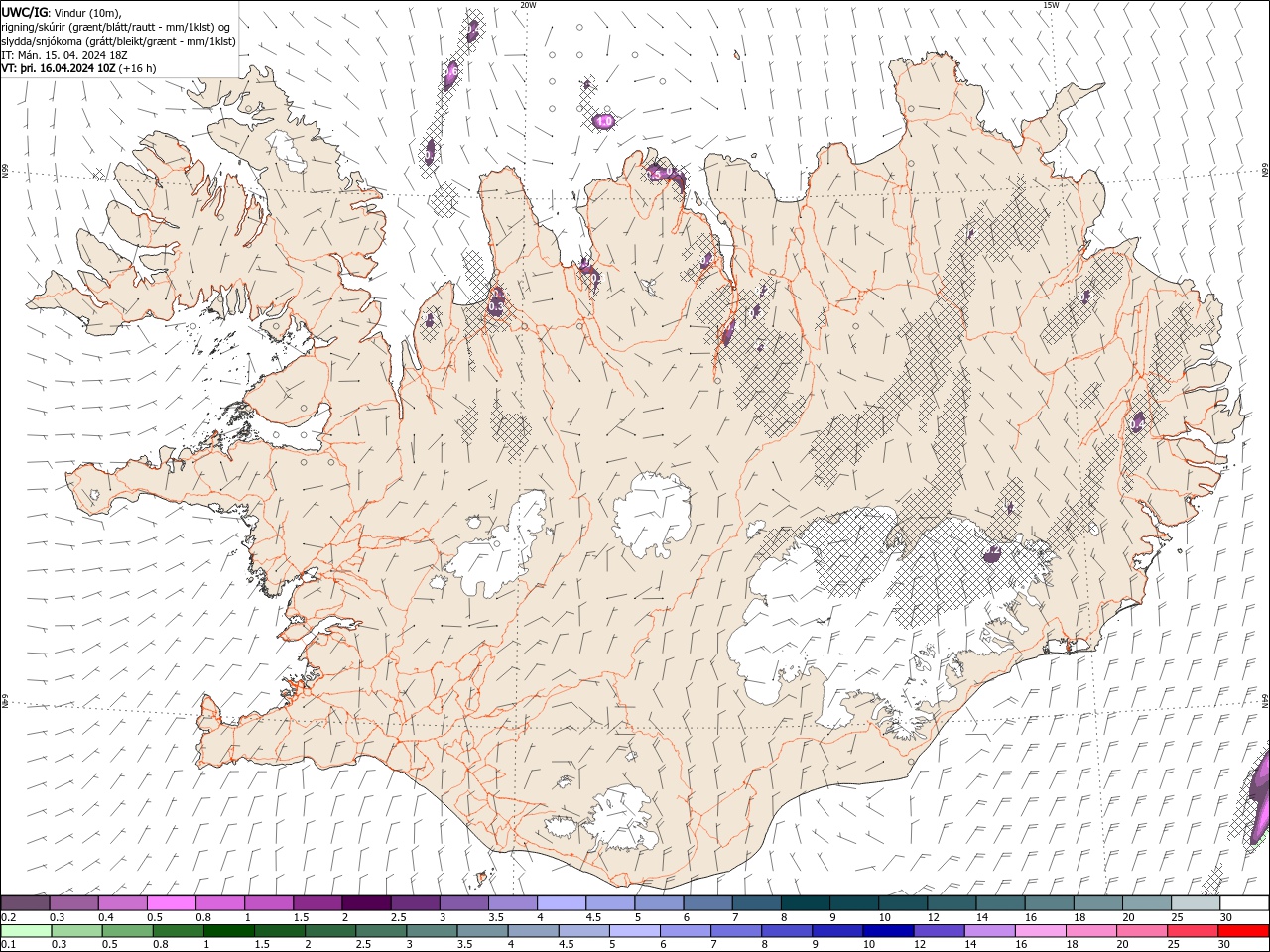The image size is (1270, 952).
Task: Click the '4.5' label in the top legend row
Action: click(x=593, y=917)
